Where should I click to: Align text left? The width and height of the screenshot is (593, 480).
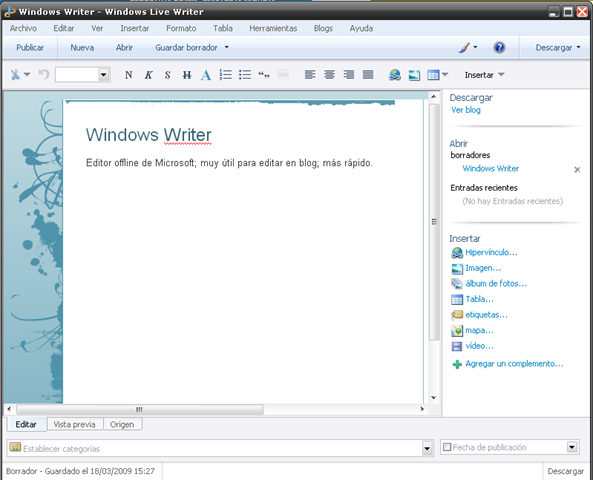tap(310, 75)
